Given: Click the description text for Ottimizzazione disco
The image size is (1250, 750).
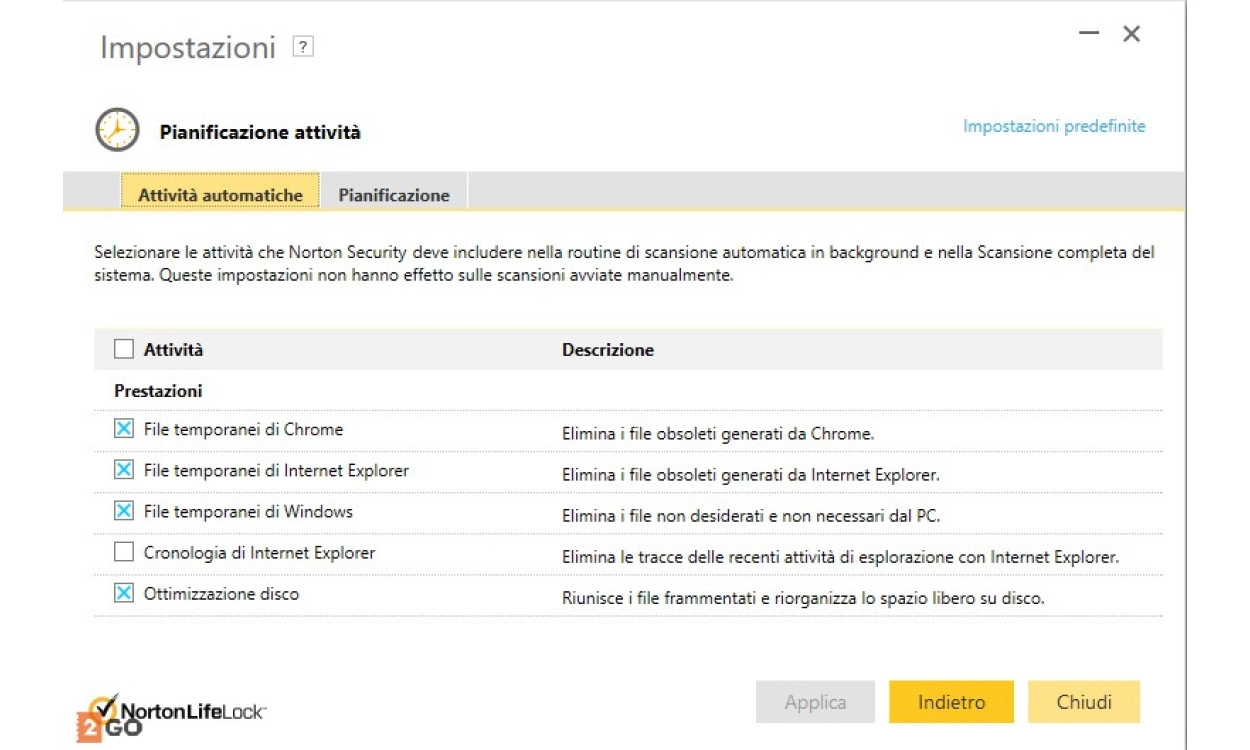Looking at the screenshot, I should [802, 599].
